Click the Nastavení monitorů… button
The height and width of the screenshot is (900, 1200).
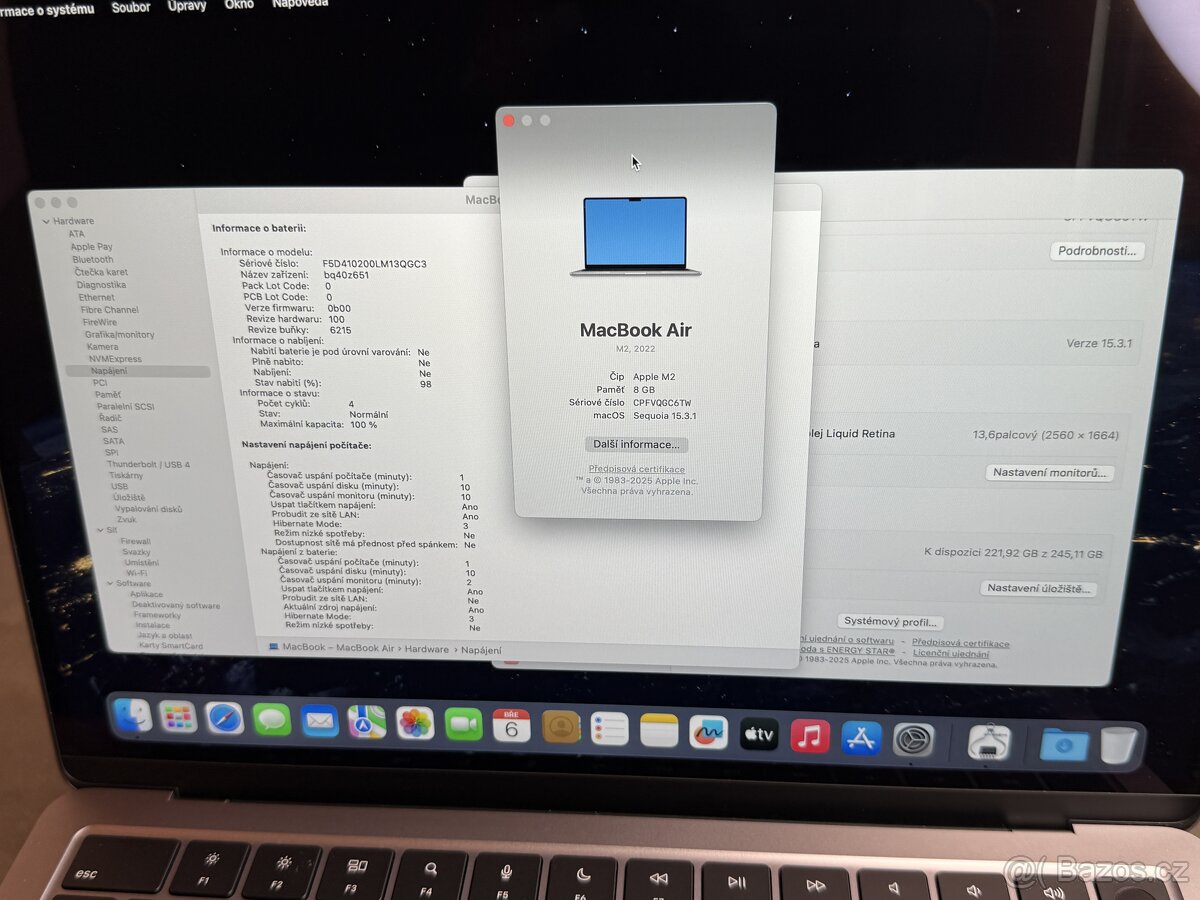(x=1049, y=472)
